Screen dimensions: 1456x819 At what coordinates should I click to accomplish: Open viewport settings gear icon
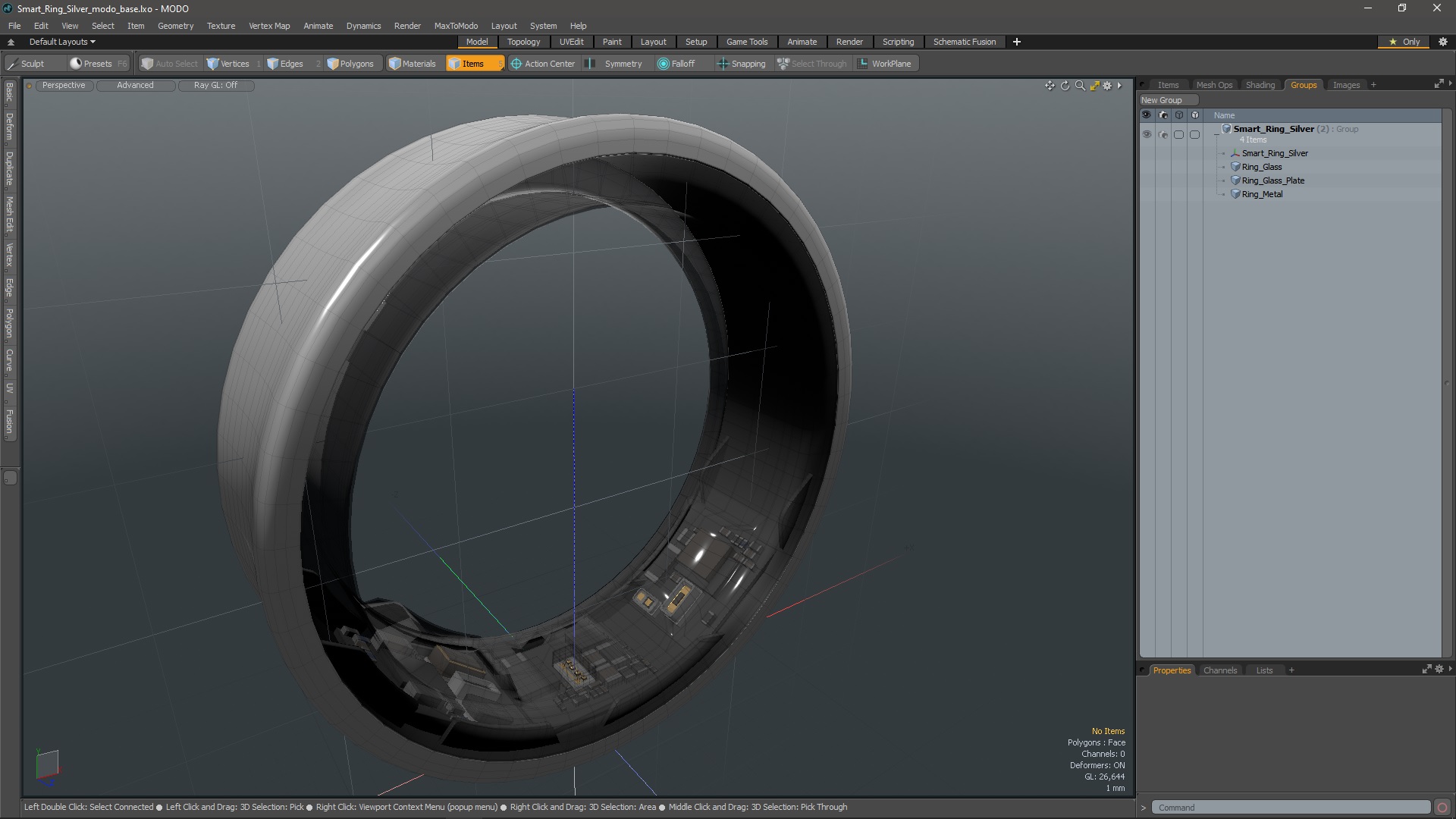[x=1107, y=86]
